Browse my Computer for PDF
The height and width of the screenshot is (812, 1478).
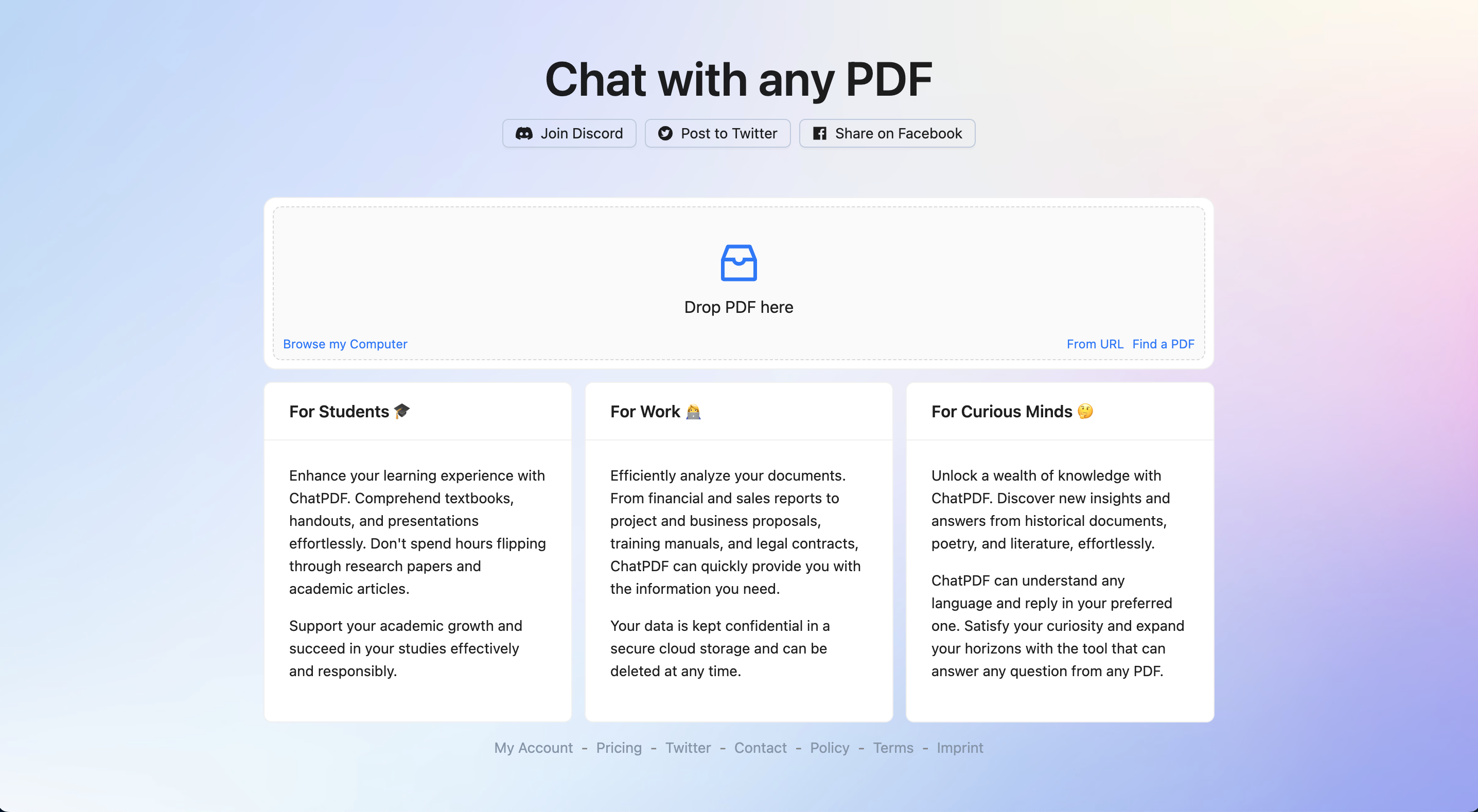click(344, 343)
